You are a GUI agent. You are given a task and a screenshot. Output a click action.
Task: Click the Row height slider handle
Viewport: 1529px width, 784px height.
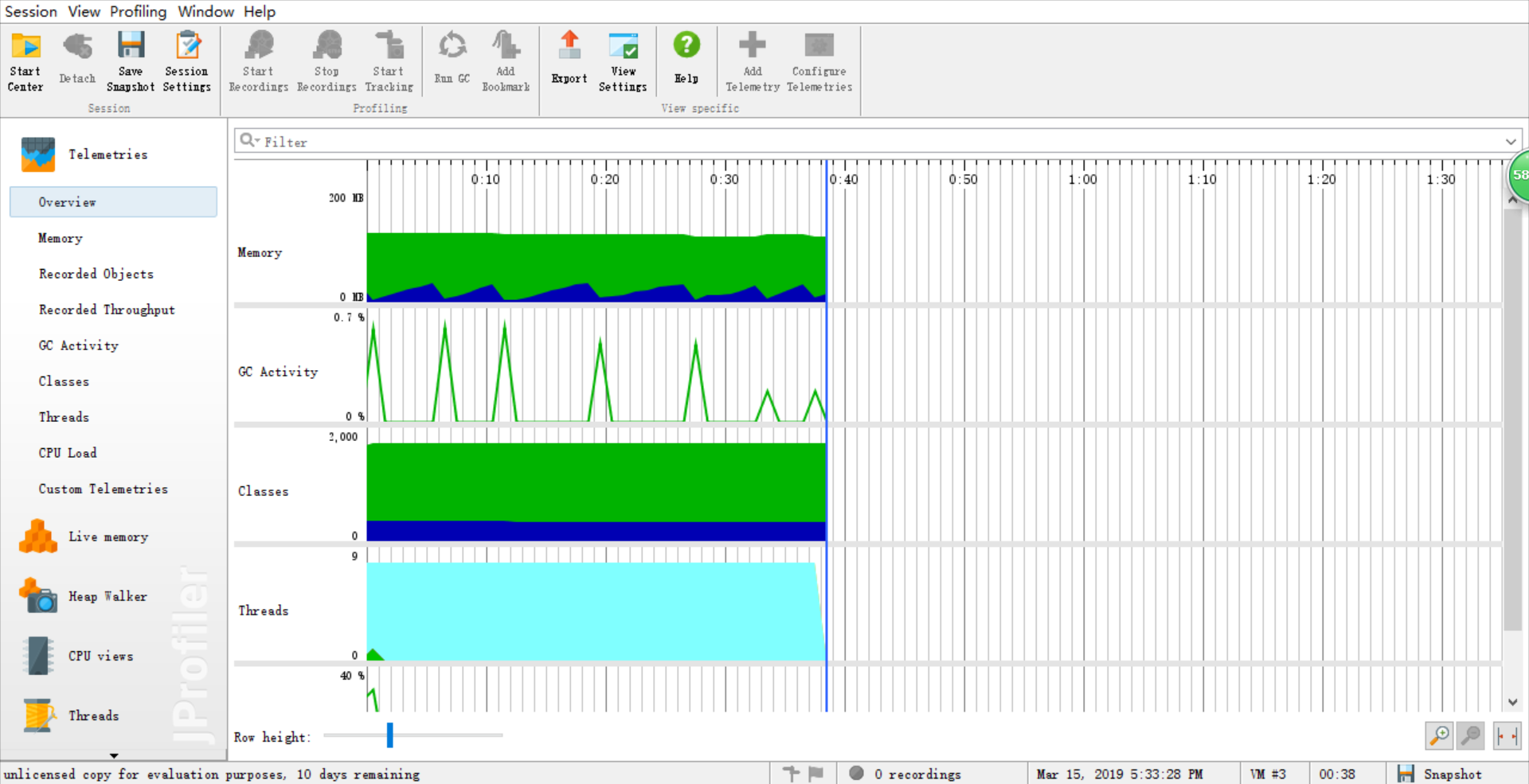[x=389, y=735]
